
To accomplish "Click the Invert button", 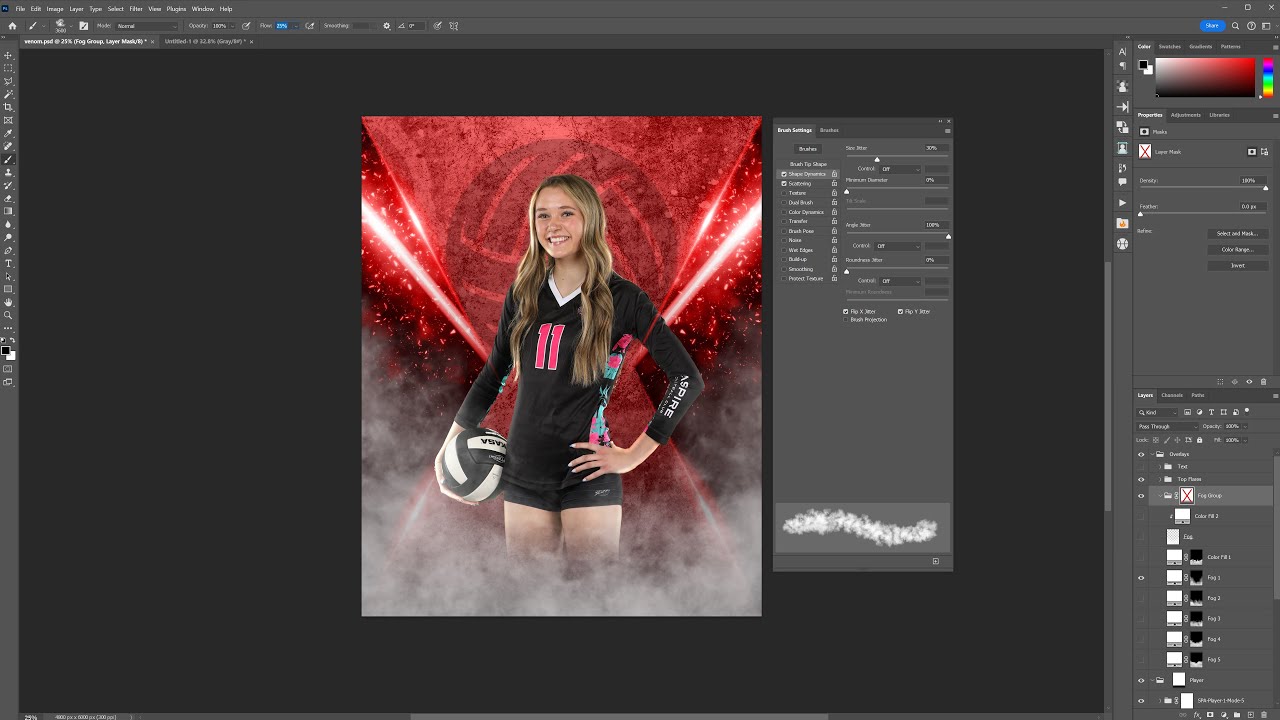I will tap(1237, 265).
